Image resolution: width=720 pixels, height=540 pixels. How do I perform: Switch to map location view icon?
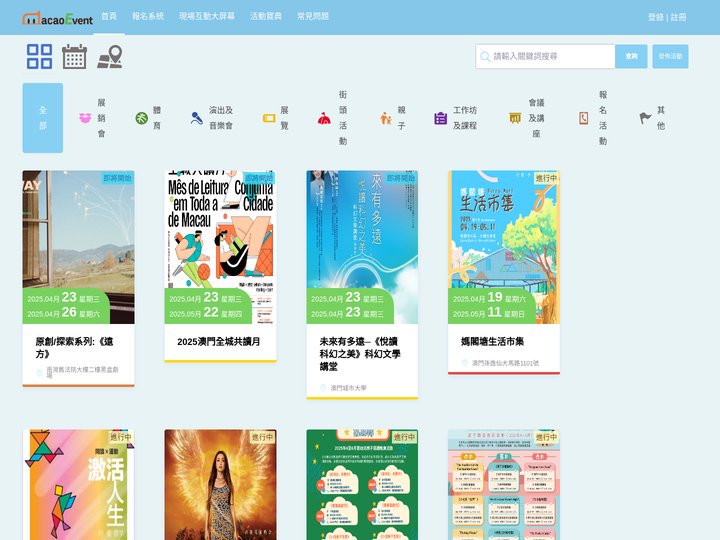[110, 56]
